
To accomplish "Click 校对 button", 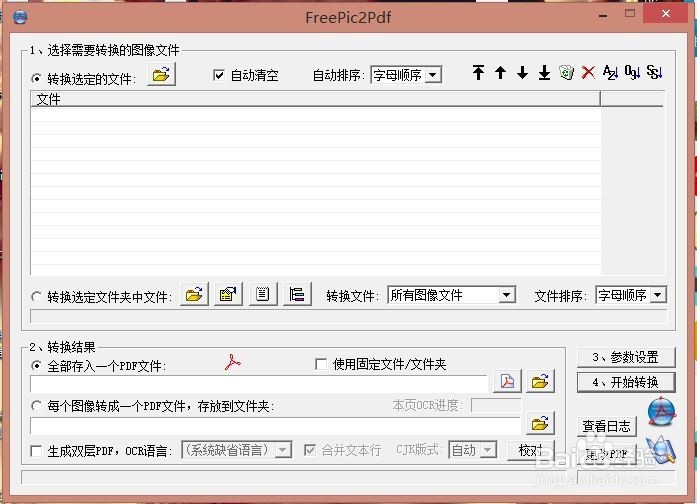I will tap(531, 450).
